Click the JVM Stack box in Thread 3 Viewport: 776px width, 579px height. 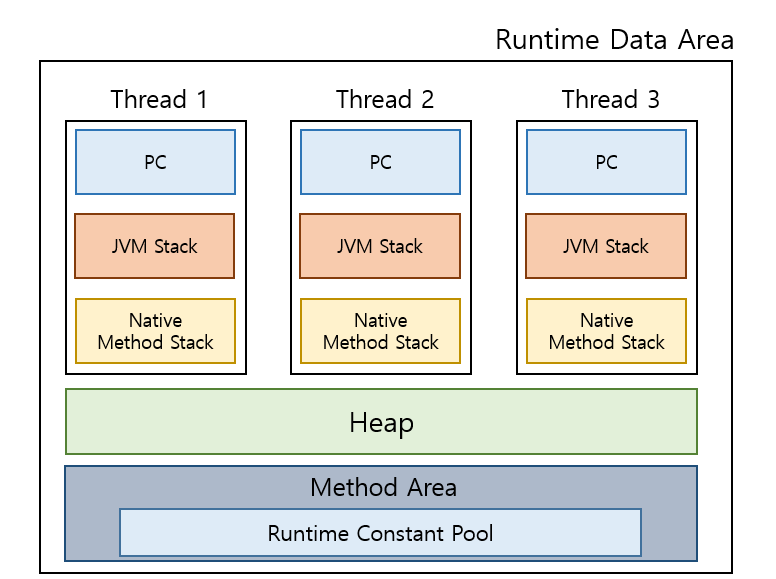606,246
